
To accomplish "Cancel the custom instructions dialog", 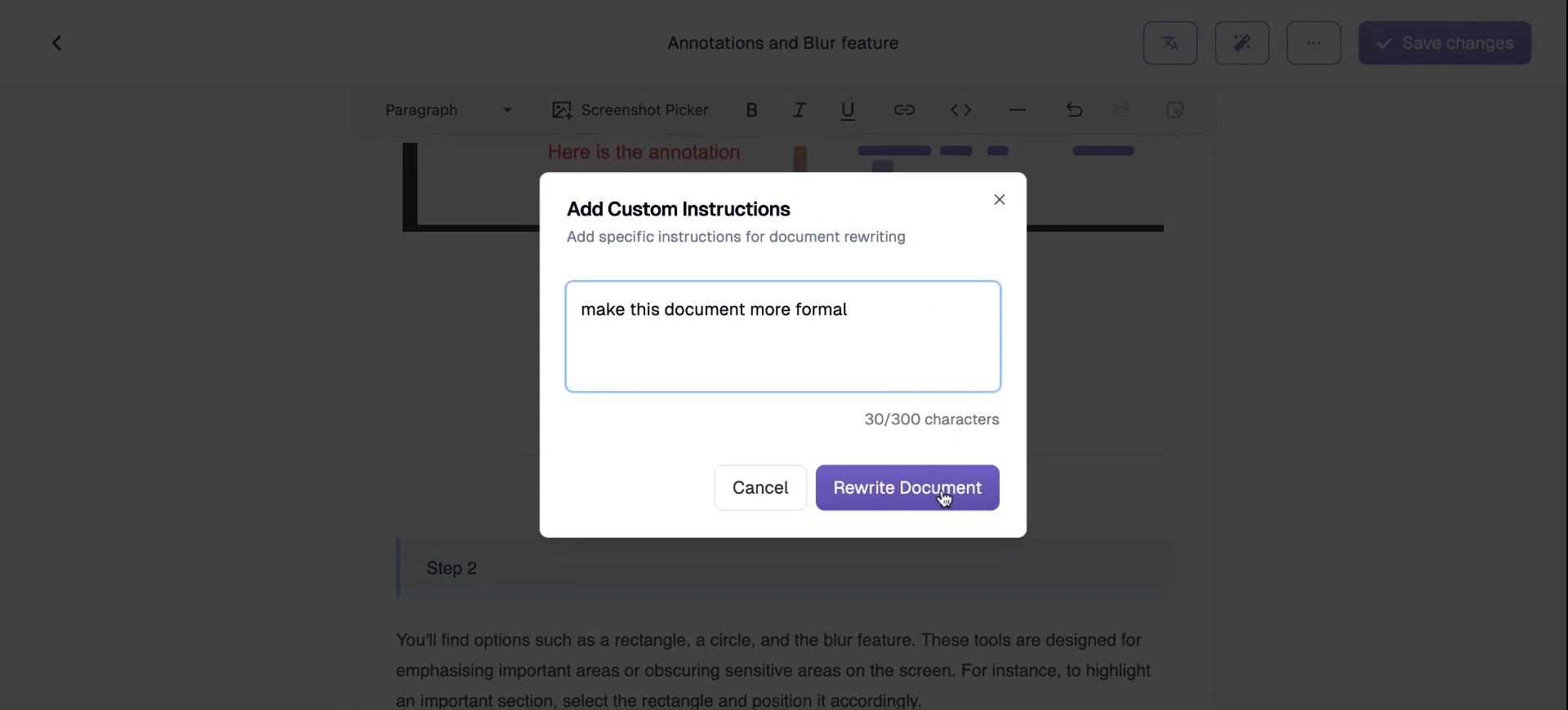I will point(759,487).
